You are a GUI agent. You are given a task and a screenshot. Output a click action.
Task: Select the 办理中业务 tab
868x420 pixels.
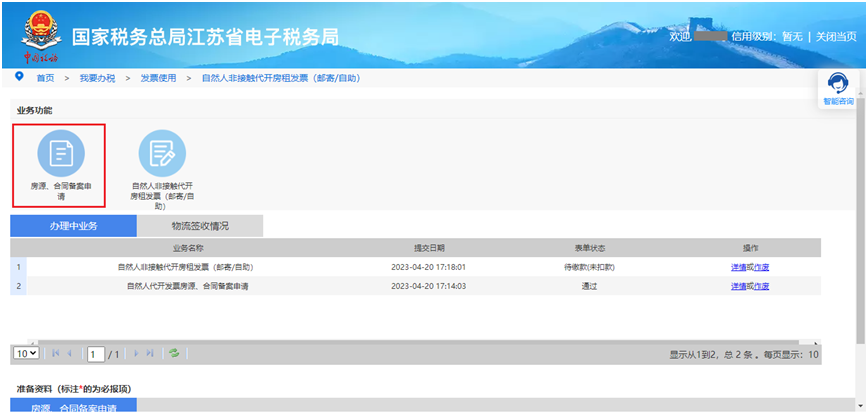click(73, 226)
